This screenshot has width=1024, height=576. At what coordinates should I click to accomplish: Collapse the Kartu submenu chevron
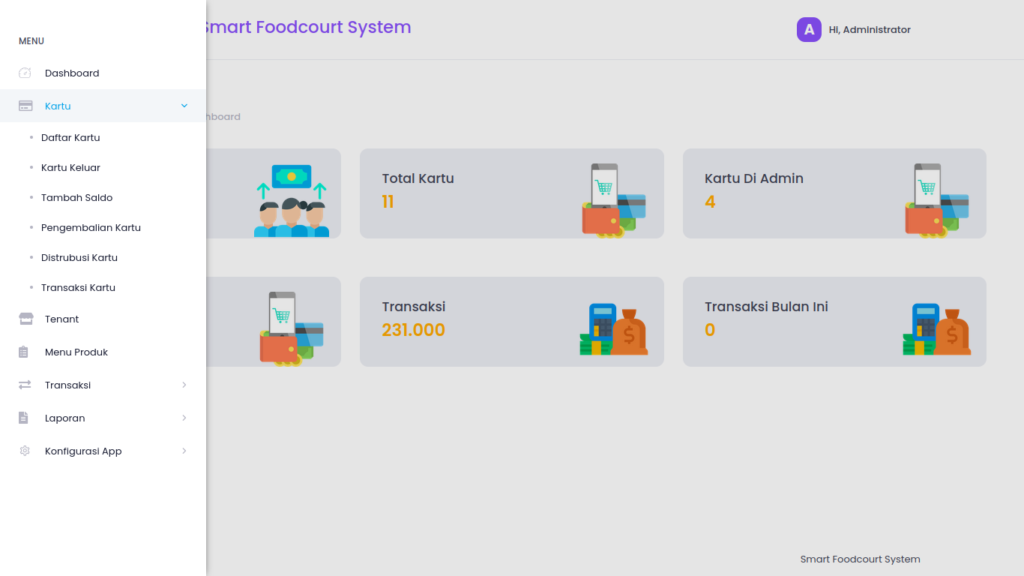coord(184,106)
